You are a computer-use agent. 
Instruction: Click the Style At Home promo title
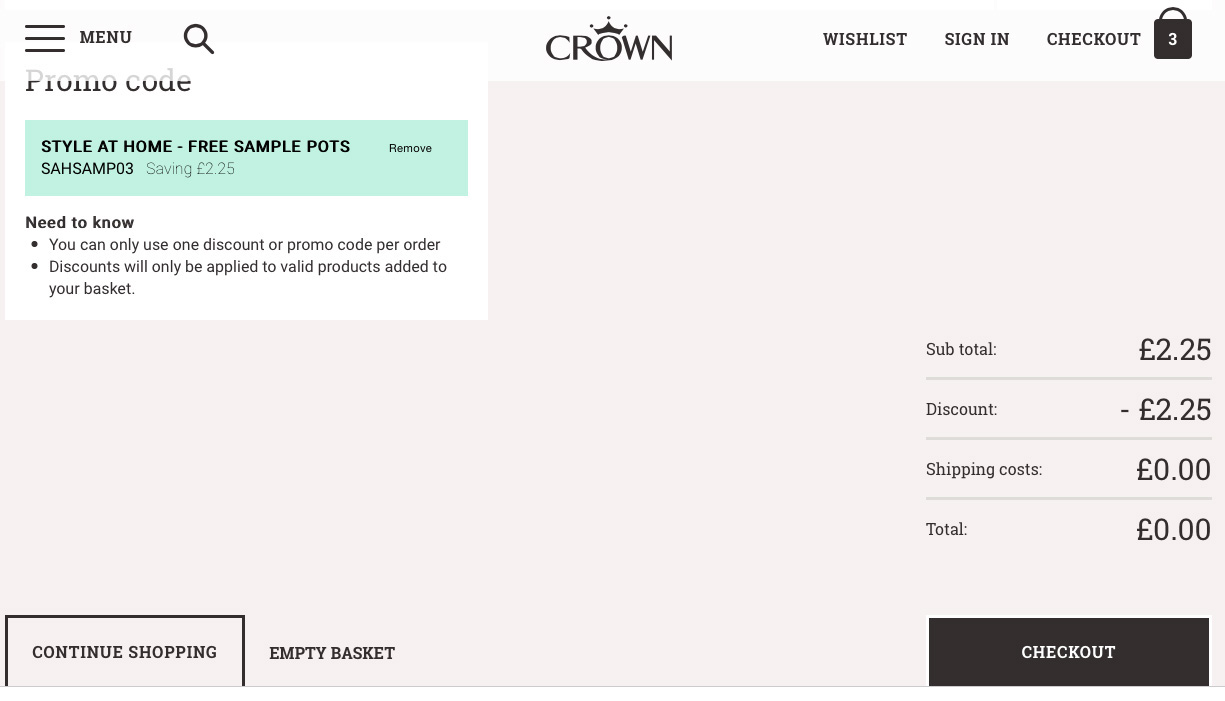click(195, 146)
